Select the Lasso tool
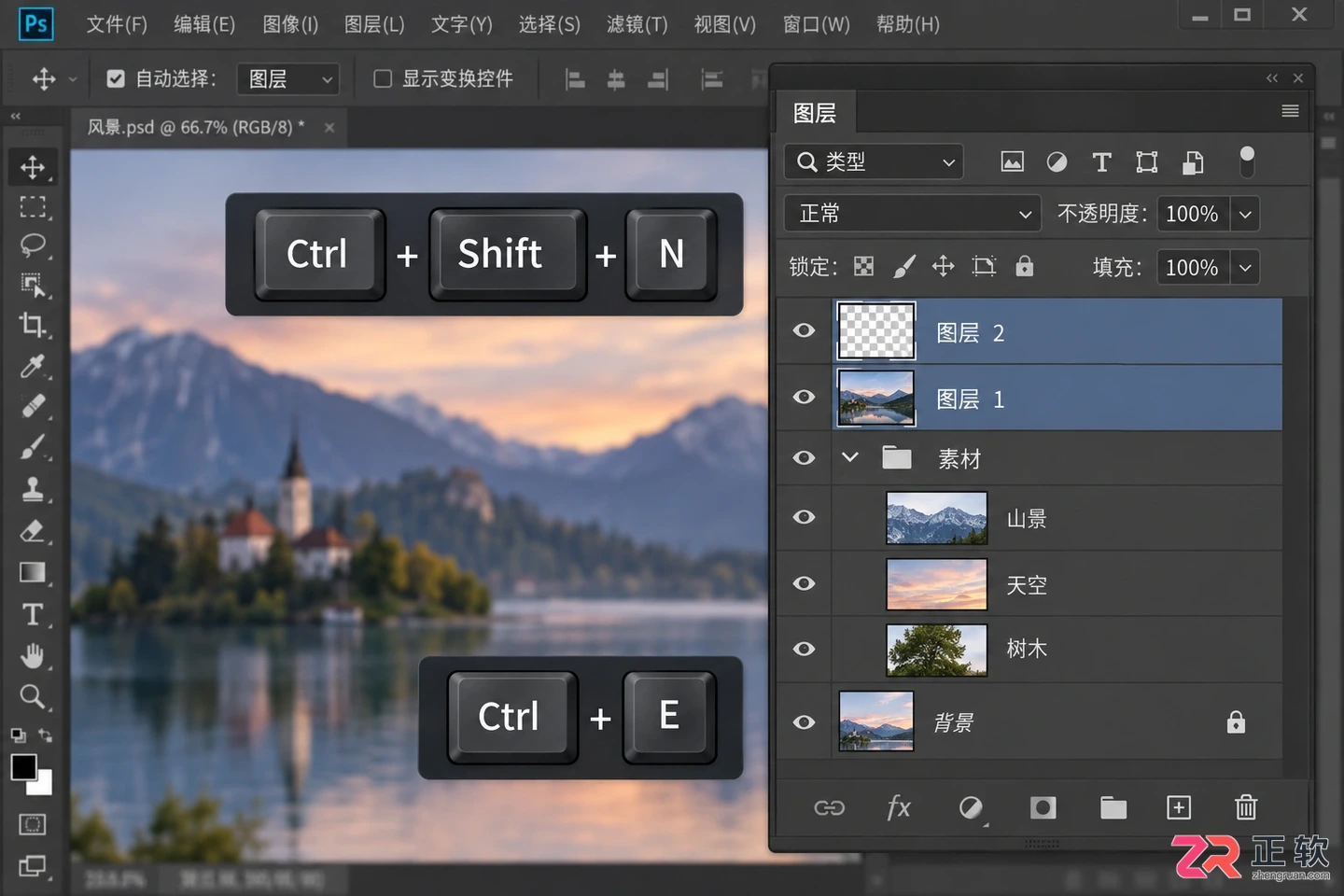1344x896 pixels. [33, 245]
